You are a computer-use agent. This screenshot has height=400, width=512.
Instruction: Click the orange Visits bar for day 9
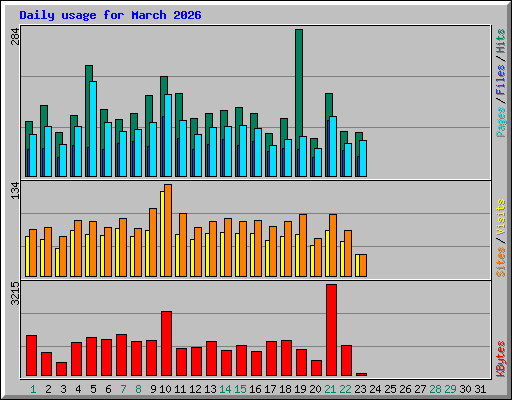tap(153, 242)
